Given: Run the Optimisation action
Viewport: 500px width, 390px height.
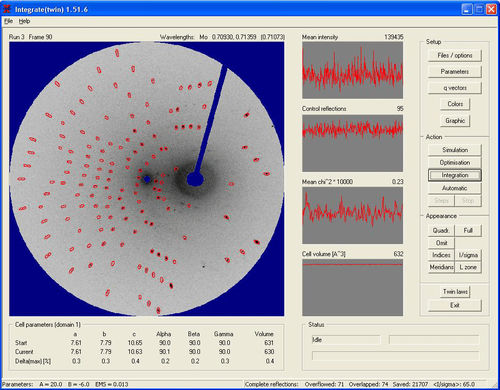Looking at the screenshot, I should tap(455, 163).
